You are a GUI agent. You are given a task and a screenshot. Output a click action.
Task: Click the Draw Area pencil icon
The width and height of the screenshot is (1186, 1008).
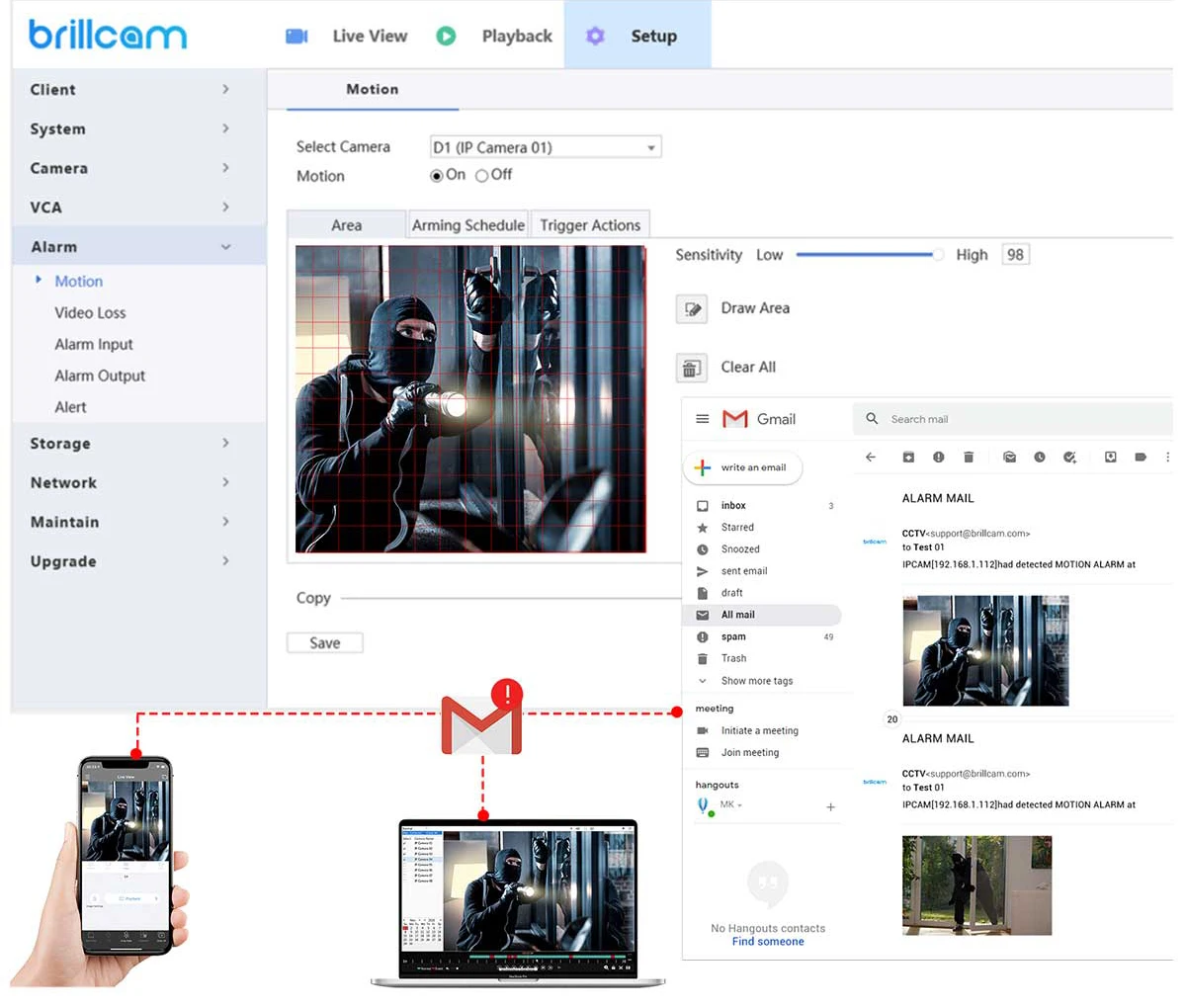[x=692, y=308]
